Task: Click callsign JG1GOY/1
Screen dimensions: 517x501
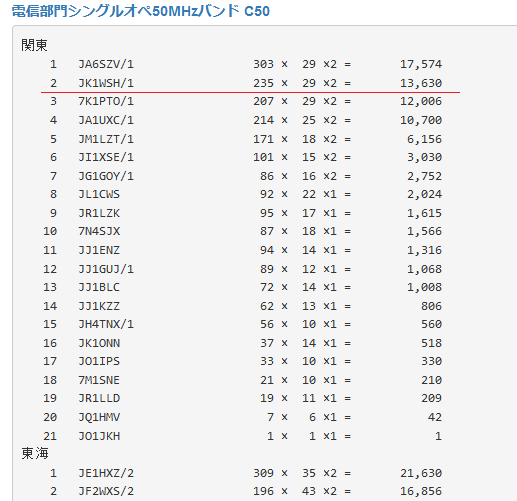Action: pyautogui.click(x=106, y=176)
